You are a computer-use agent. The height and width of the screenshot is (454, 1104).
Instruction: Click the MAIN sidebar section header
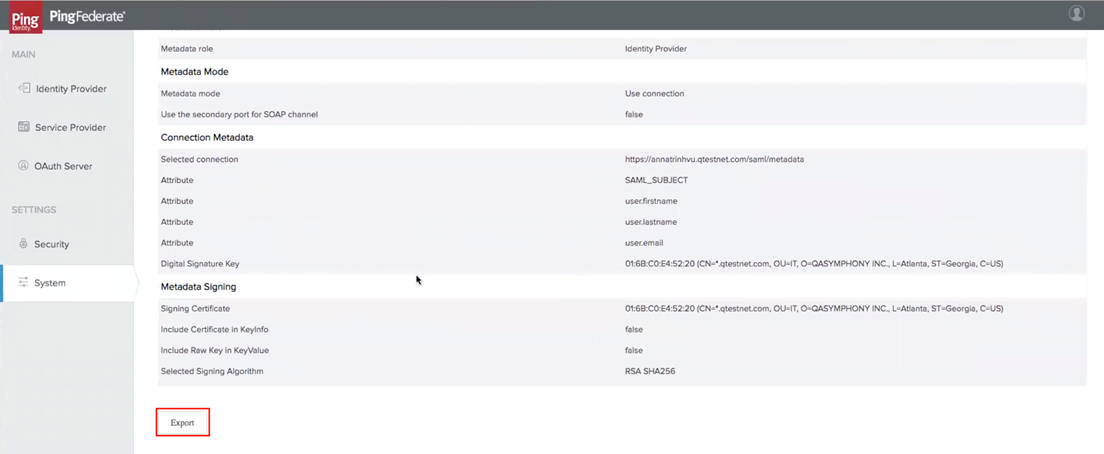pos(23,54)
